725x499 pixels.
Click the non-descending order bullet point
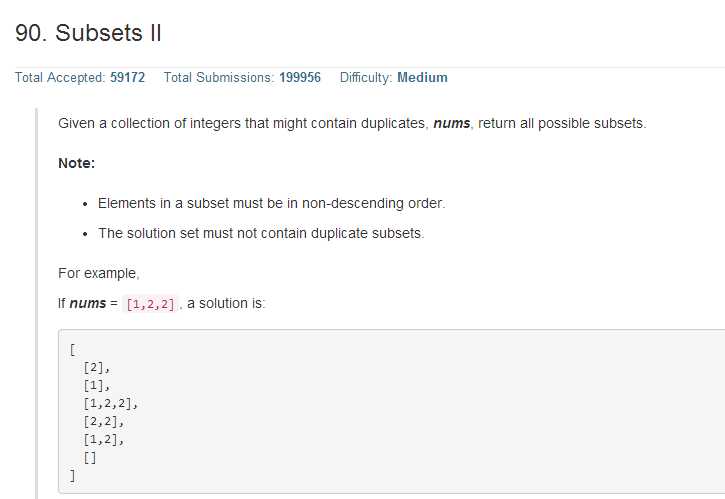[271, 203]
